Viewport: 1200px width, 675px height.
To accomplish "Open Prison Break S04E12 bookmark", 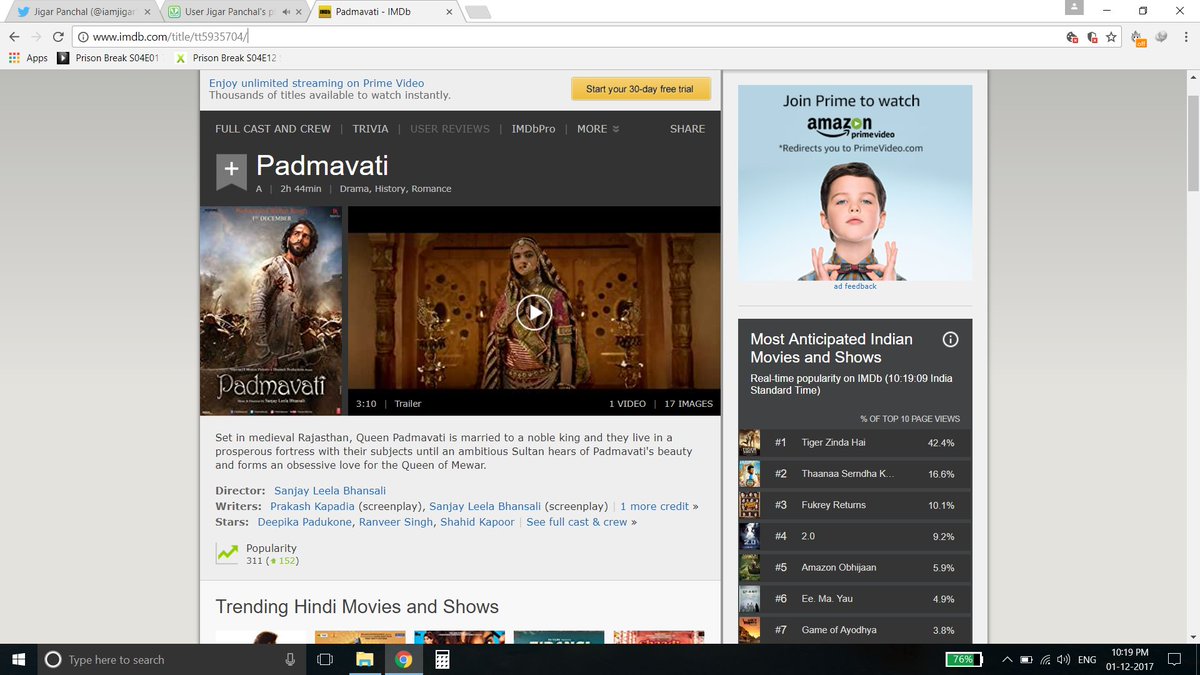I will (x=227, y=58).
